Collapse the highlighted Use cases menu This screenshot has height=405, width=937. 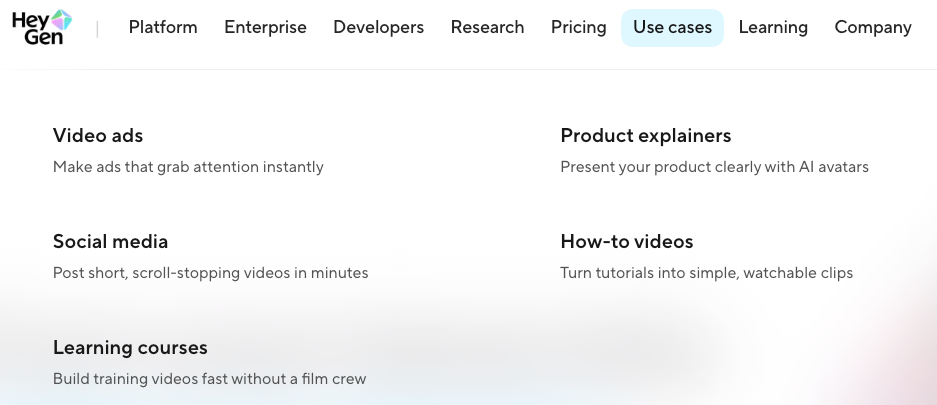[x=672, y=28]
